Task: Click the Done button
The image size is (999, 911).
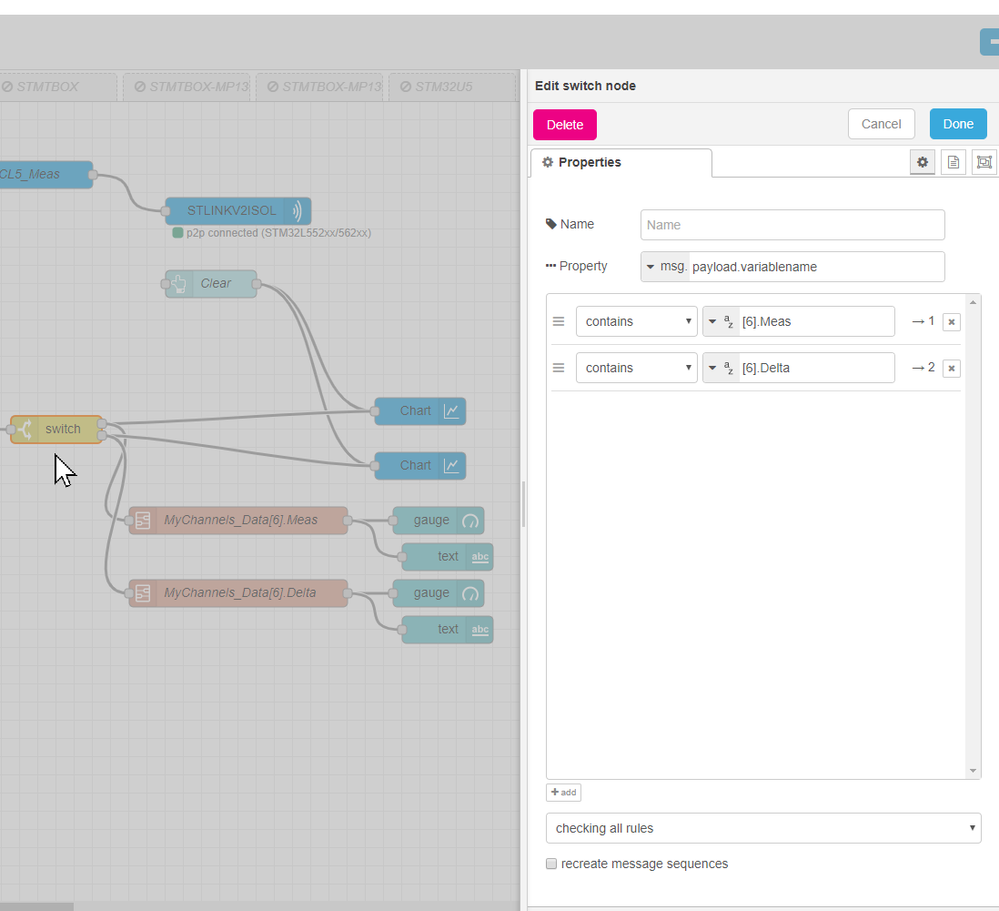Action: 958,124
